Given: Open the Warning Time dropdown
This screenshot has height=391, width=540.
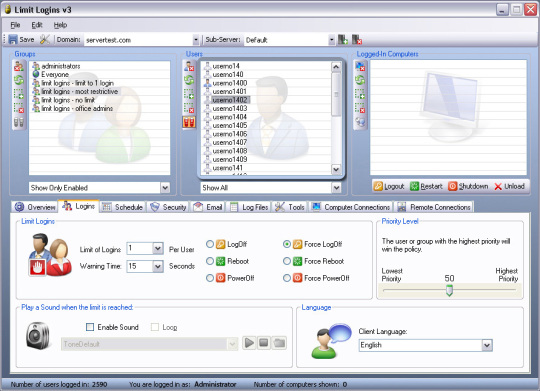Looking at the screenshot, I should (158, 266).
